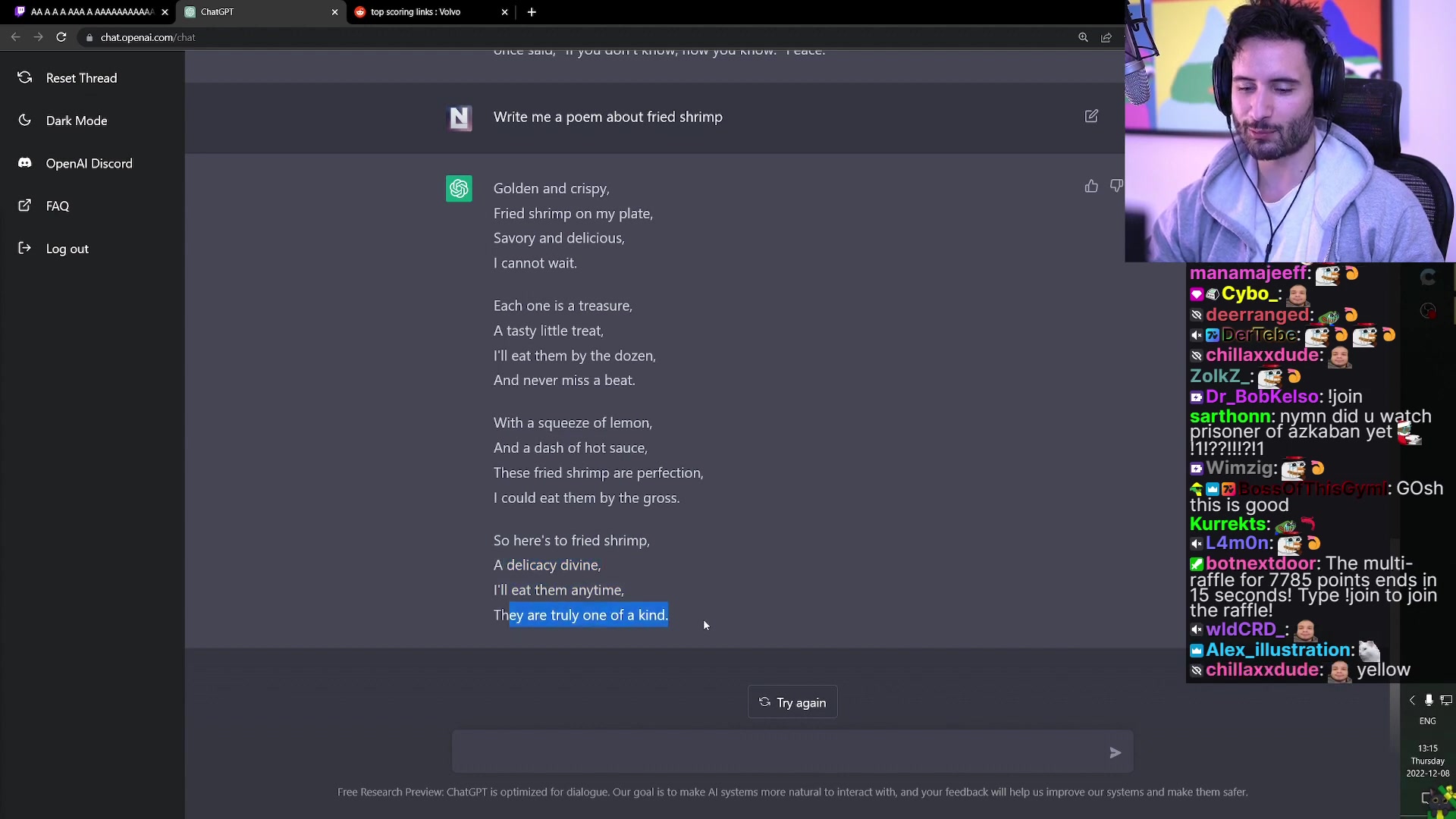
Task: Click 'Write me a poem about fried shrimp'
Action: click(x=607, y=117)
